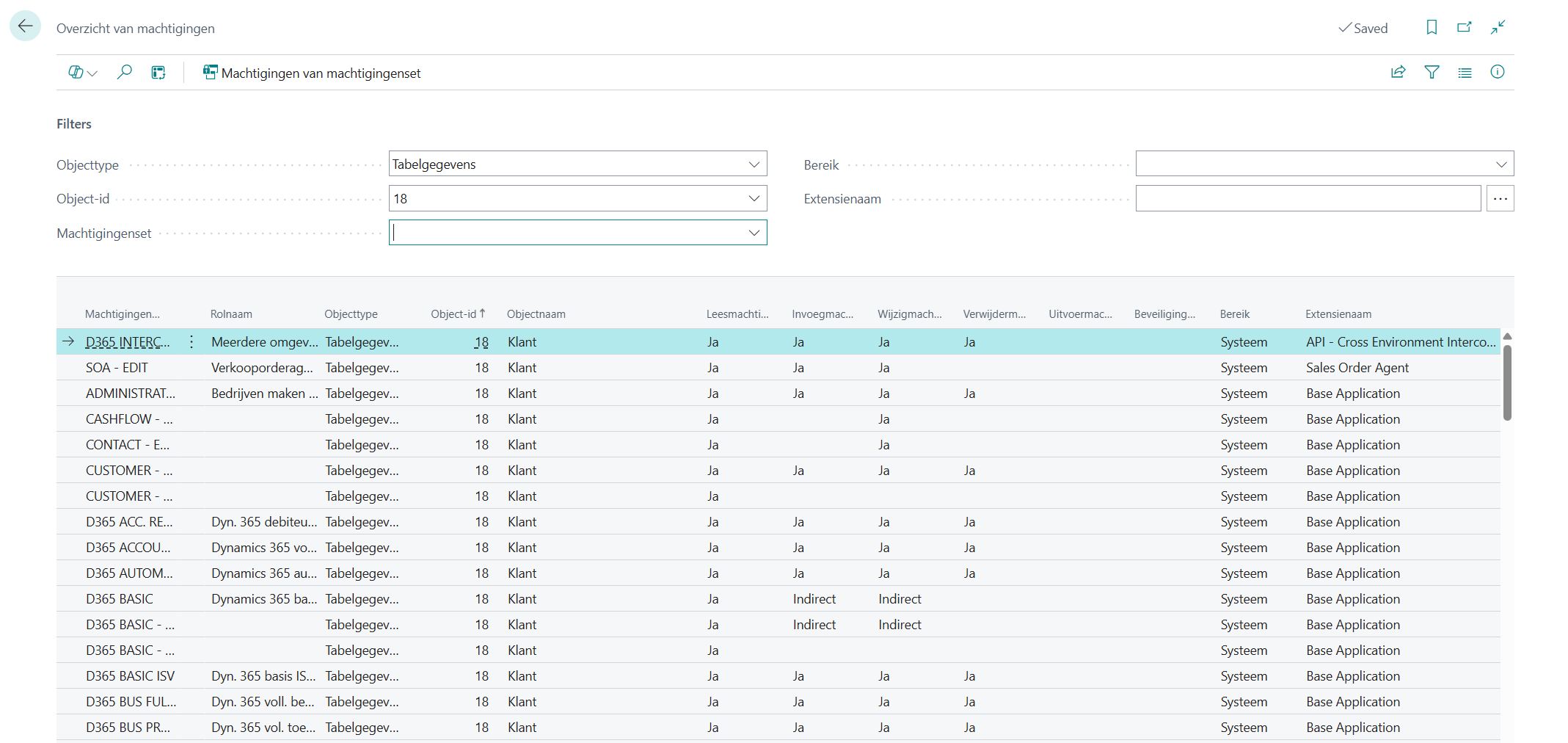Sort by Objecttype column header

(351, 313)
